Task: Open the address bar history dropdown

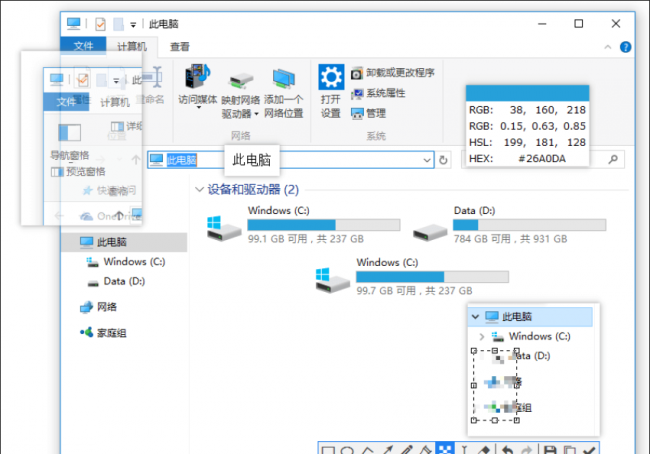Action: coord(427,160)
